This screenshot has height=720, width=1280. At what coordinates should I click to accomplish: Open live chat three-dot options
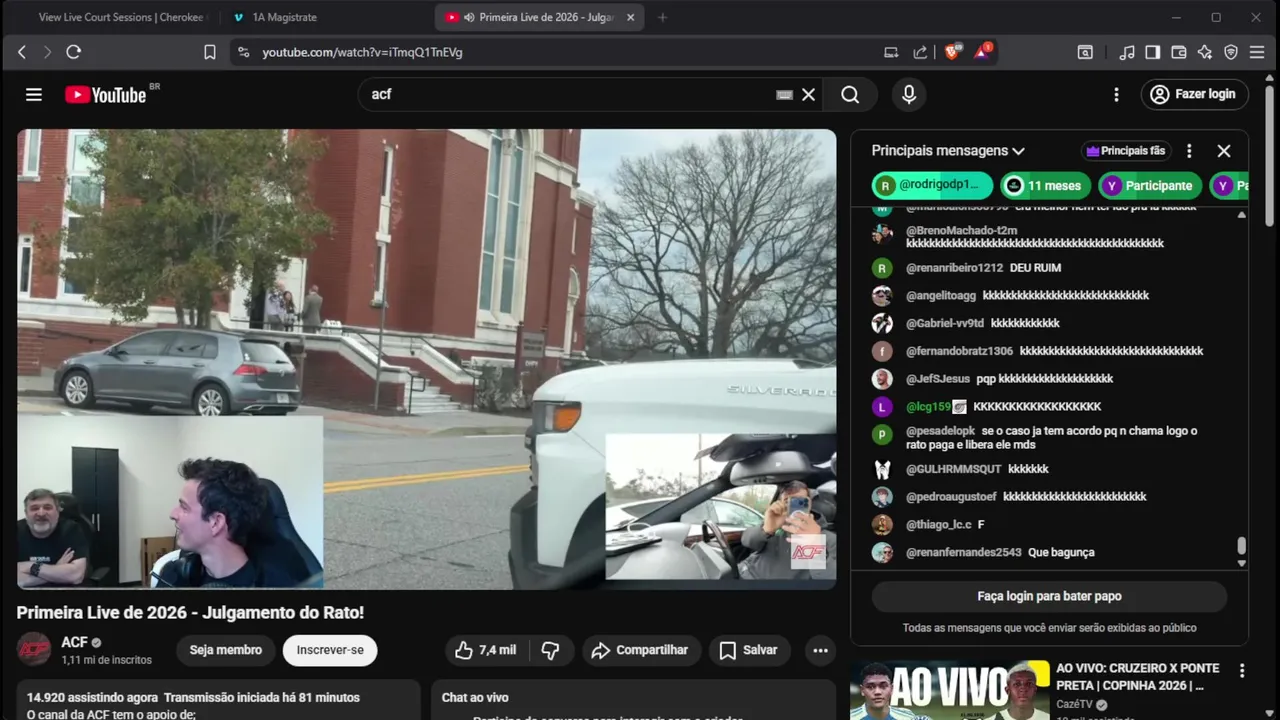(x=1189, y=151)
